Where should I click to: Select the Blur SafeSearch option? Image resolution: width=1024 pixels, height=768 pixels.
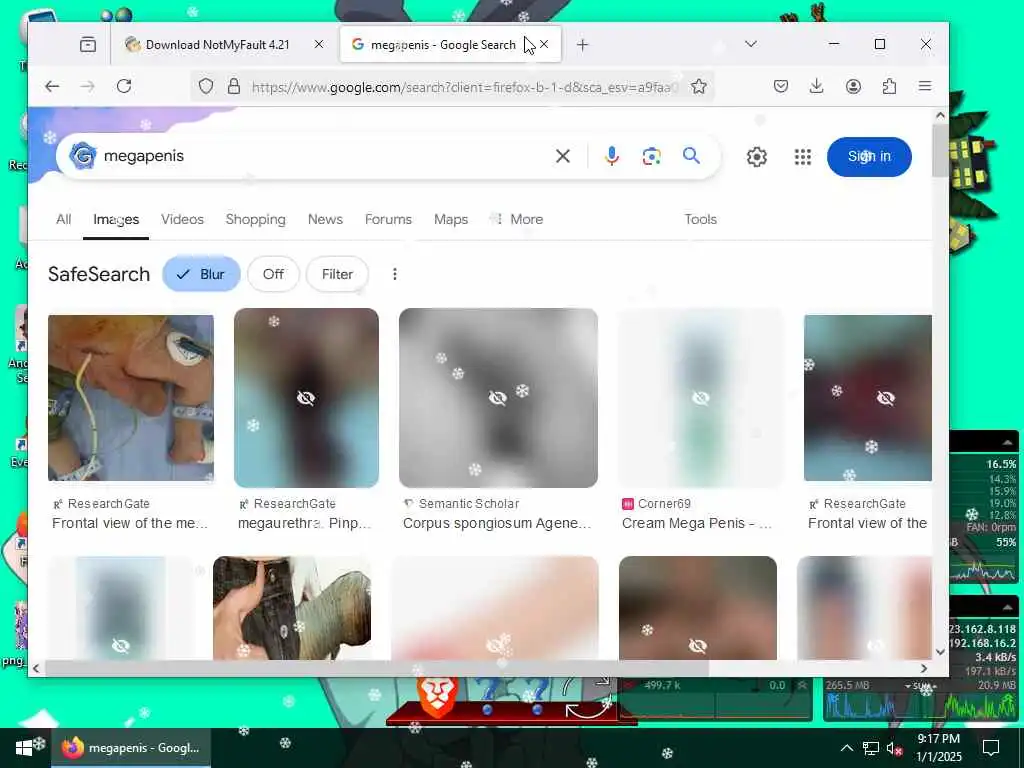[x=201, y=274]
